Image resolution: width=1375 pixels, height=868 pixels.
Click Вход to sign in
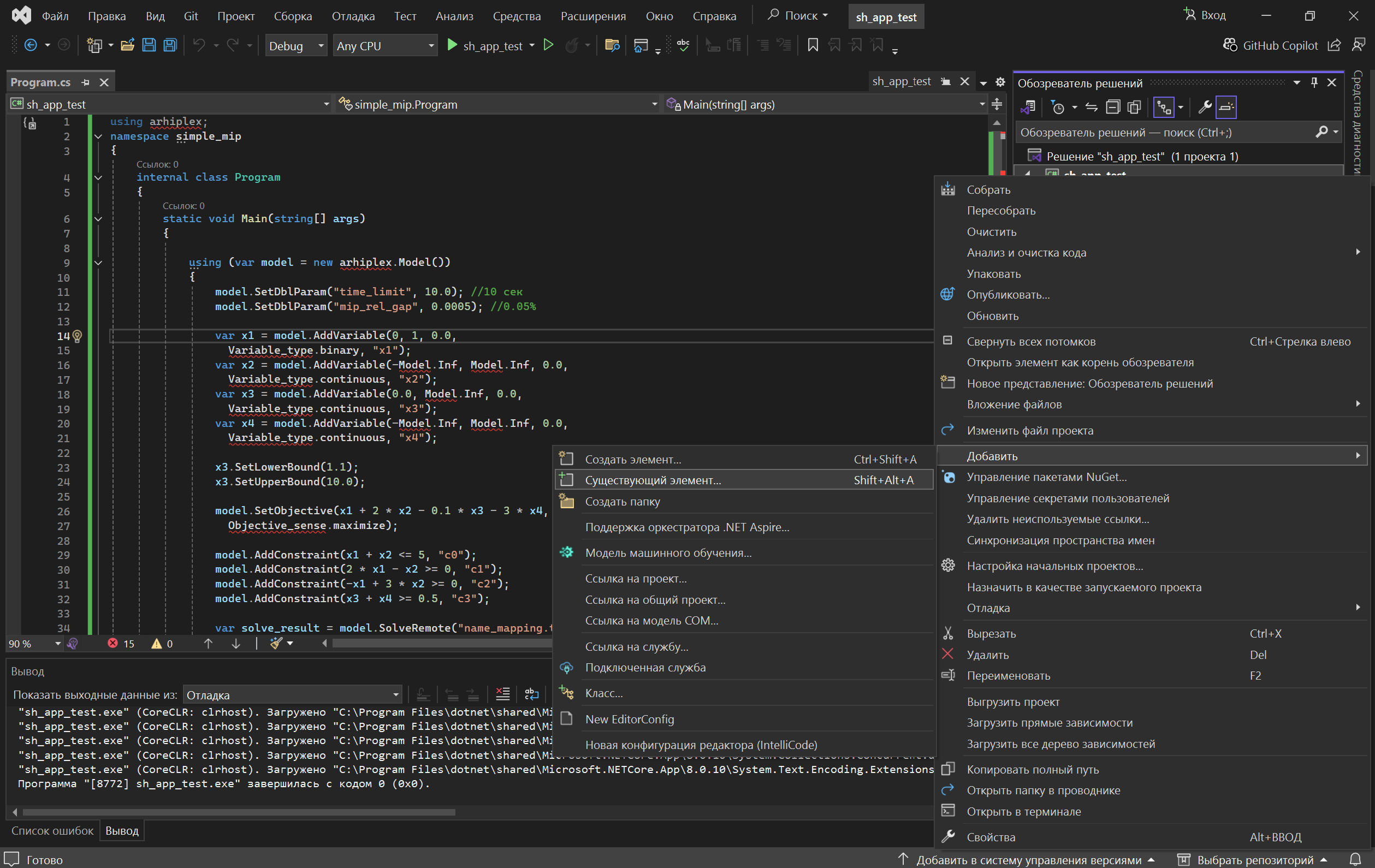[x=1205, y=15]
